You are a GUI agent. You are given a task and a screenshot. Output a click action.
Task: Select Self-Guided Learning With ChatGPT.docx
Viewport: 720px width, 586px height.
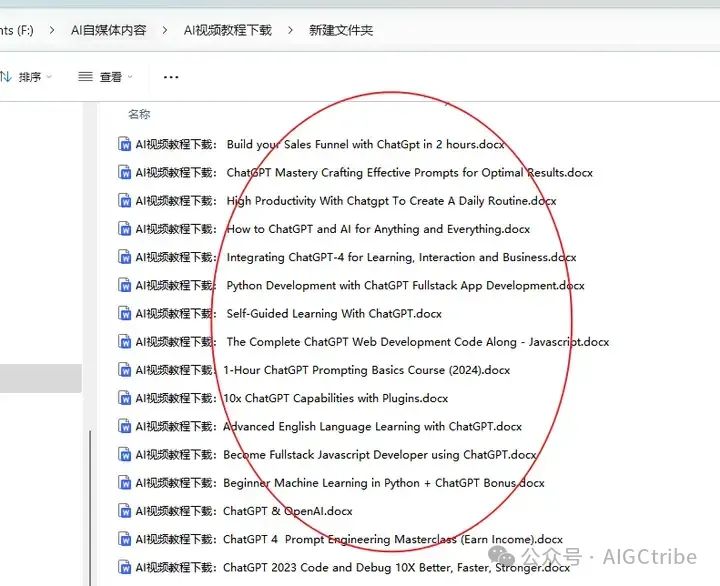[x=280, y=314]
